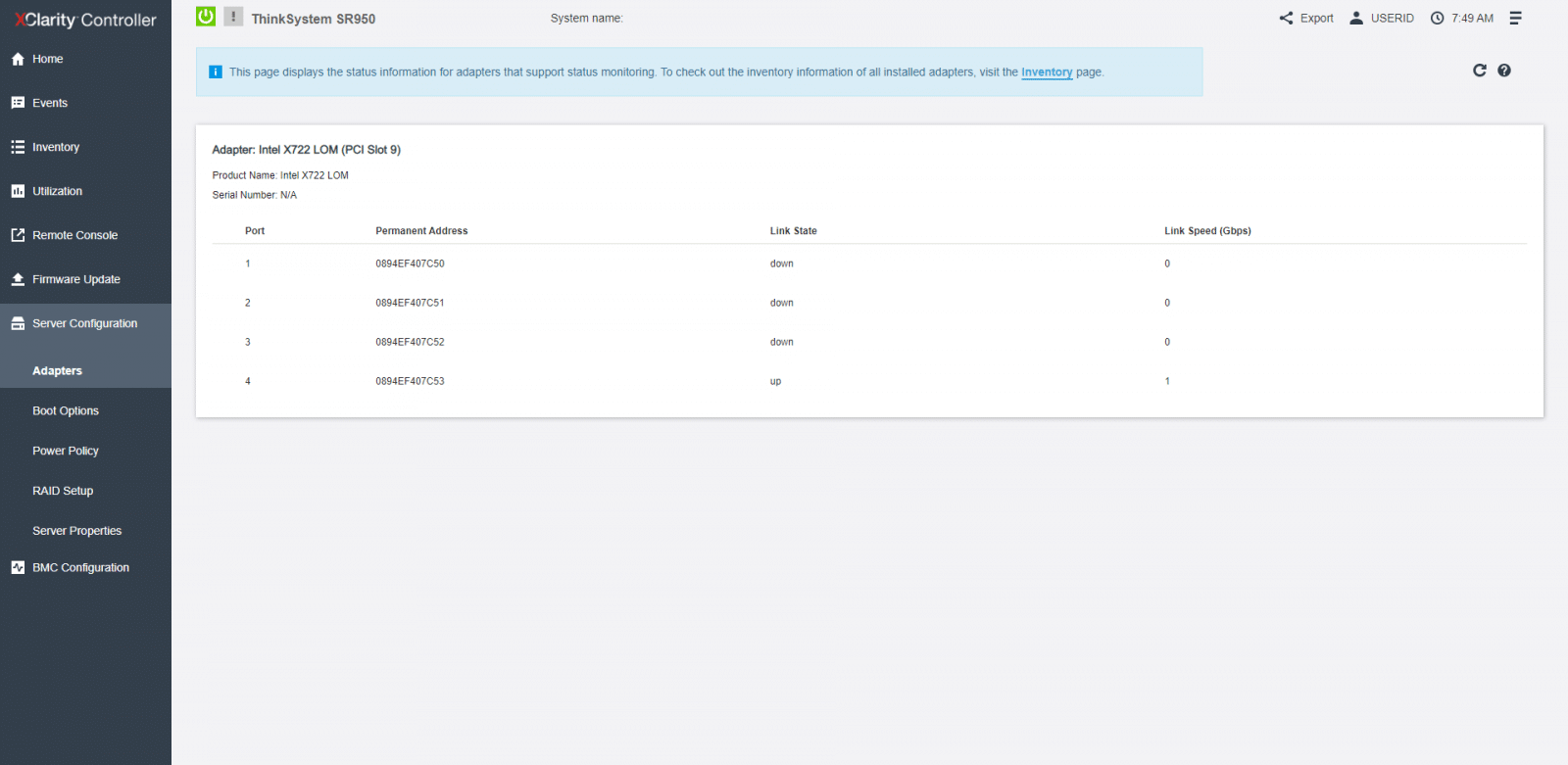1568x765 pixels.
Task: Select address 0894EF407C51
Action: click(x=410, y=303)
